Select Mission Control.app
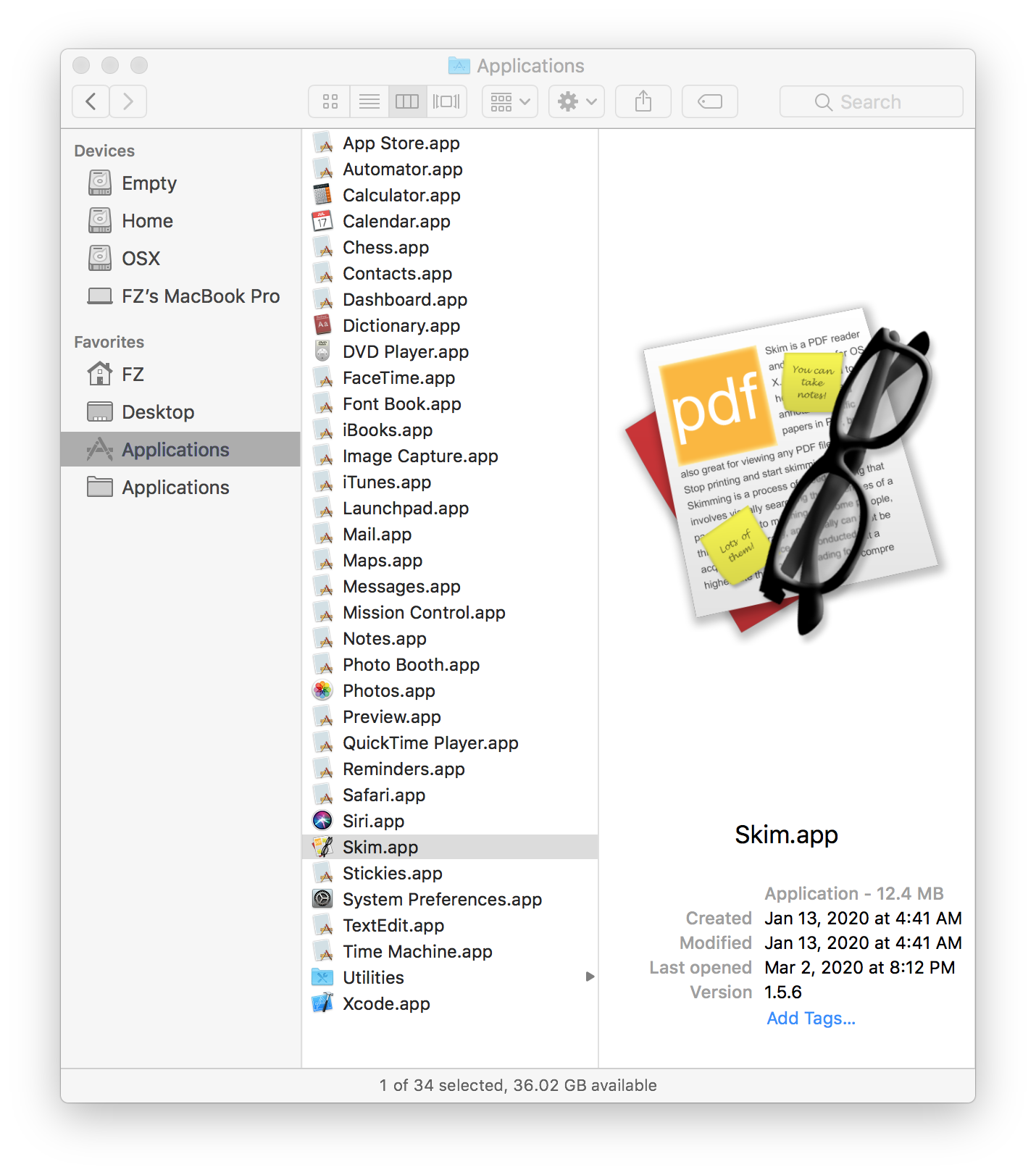The height and width of the screenshot is (1175, 1036). 450,612
